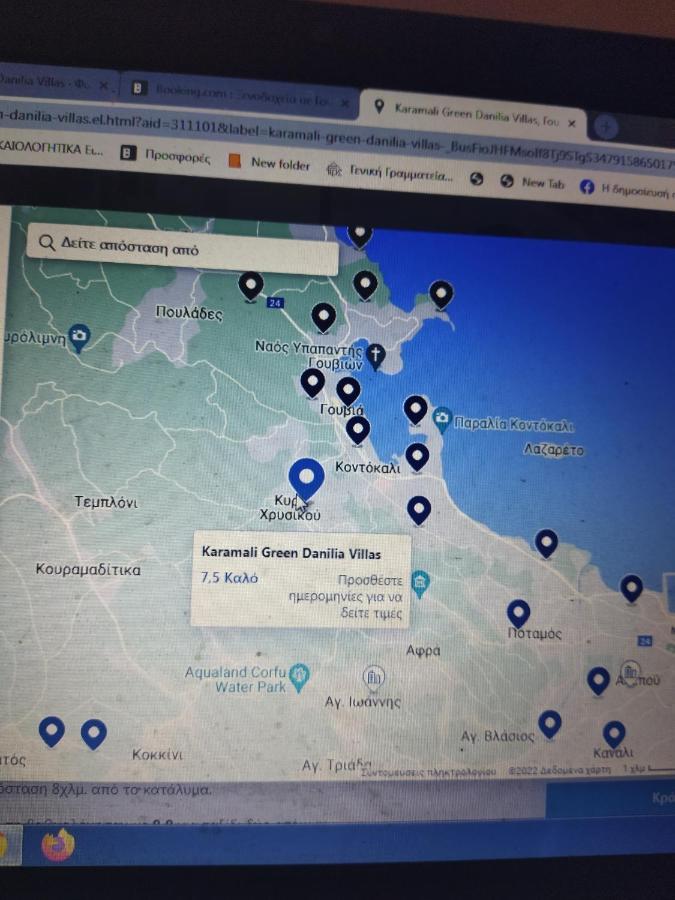Click the Λαζαρέτο island label
Screen dimensions: 675x900
(x=553, y=450)
